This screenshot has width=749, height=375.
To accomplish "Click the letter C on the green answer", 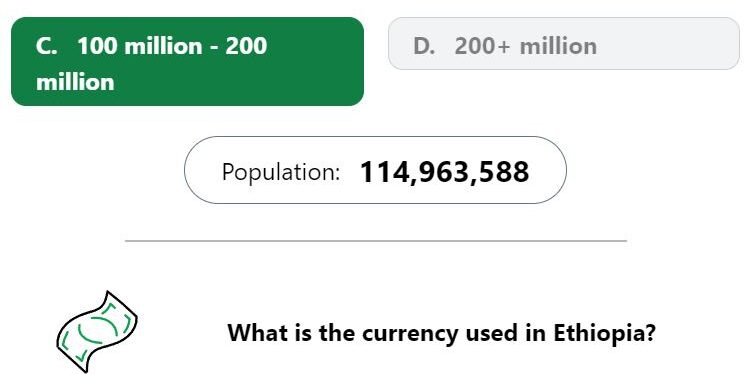I will (x=46, y=46).
